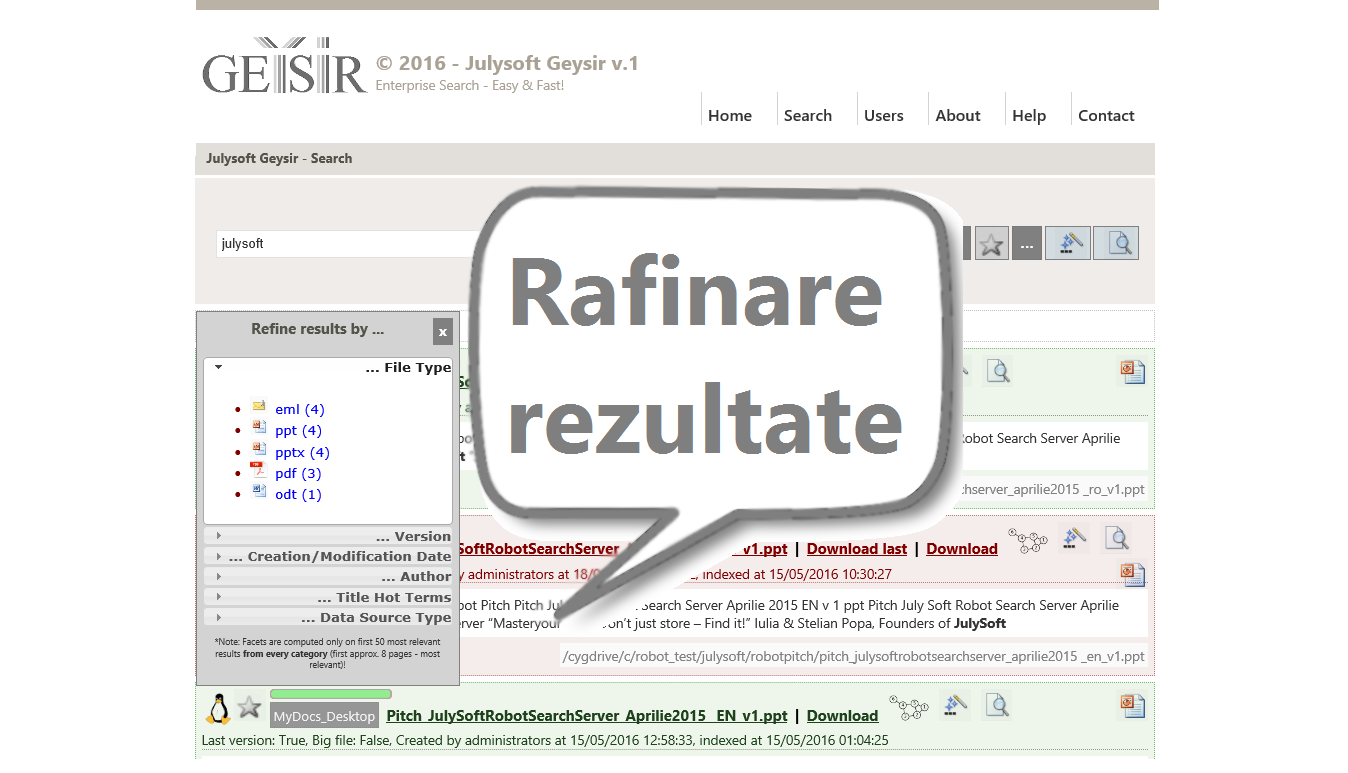Open Pitch_JulySoftRobotSearchServer_Aprilie2015_EN_v1.ppt in third result
This screenshot has width=1348, height=773.
pyautogui.click(x=587, y=715)
